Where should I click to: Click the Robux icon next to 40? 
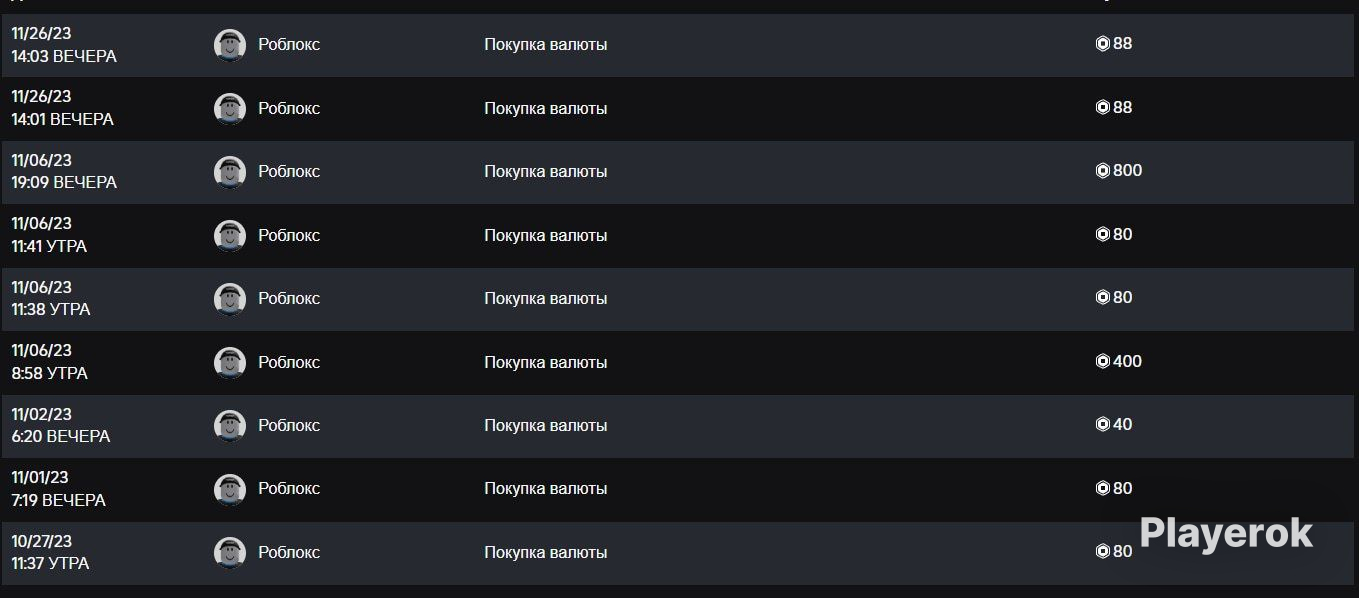pos(1103,424)
